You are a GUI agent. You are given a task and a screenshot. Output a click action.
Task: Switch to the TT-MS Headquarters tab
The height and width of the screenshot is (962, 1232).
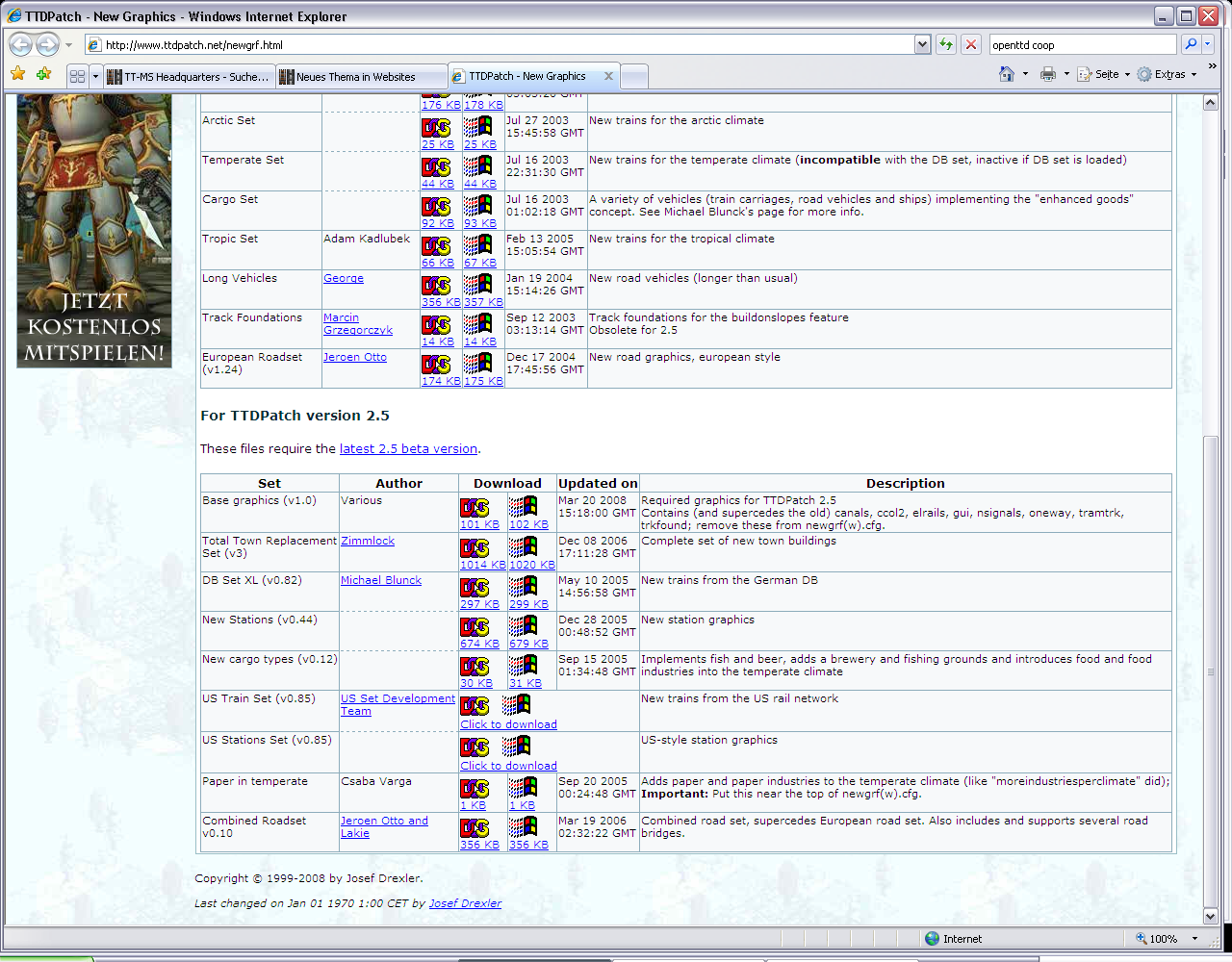pyautogui.click(x=189, y=77)
